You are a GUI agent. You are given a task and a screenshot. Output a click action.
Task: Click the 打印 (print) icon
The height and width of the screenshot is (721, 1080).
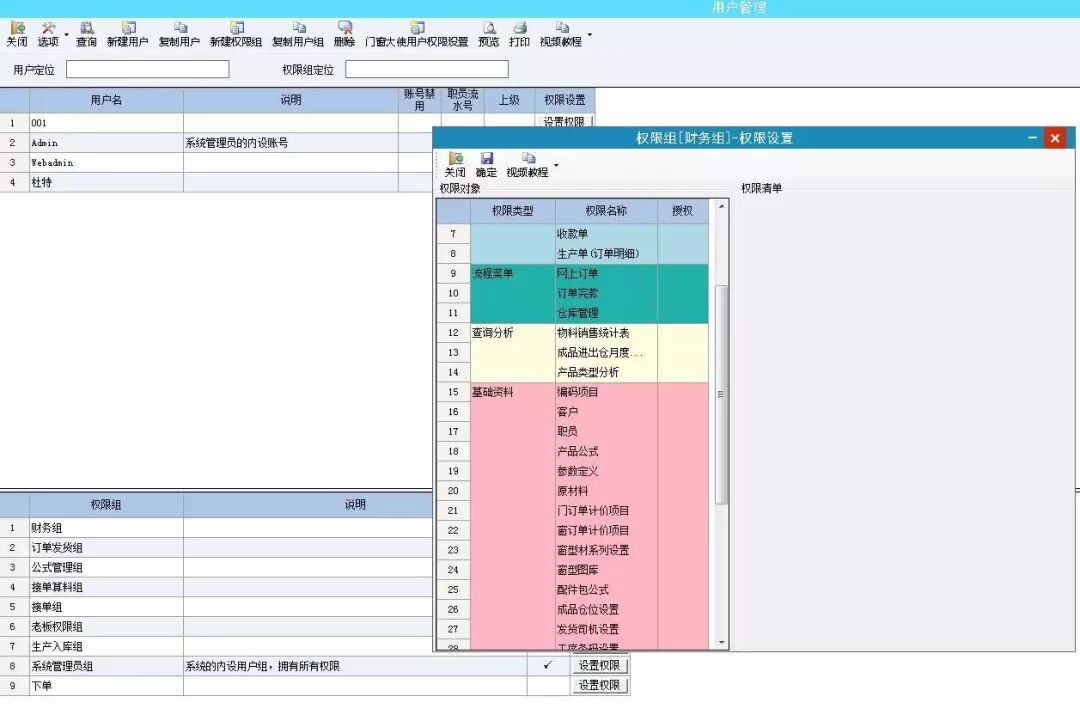(x=519, y=35)
